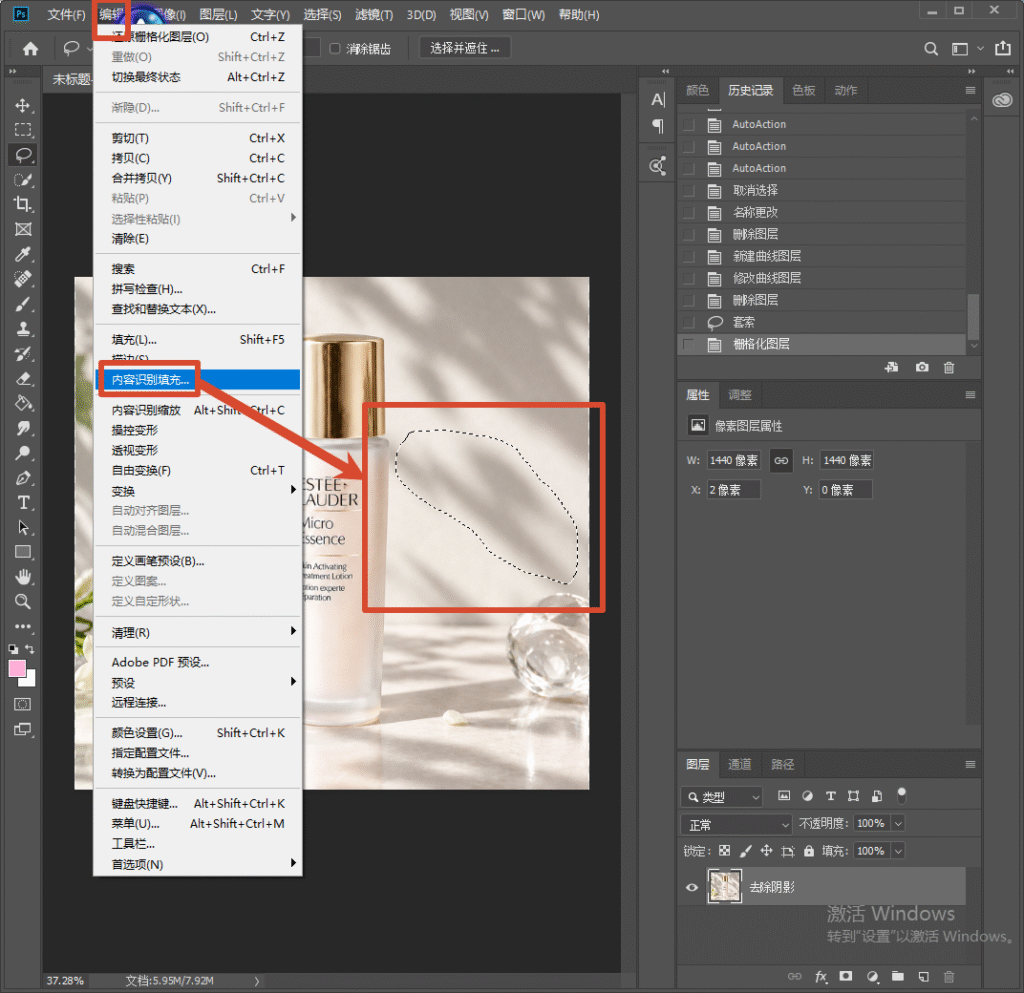Set history brush source for 套索 state

(688, 322)
